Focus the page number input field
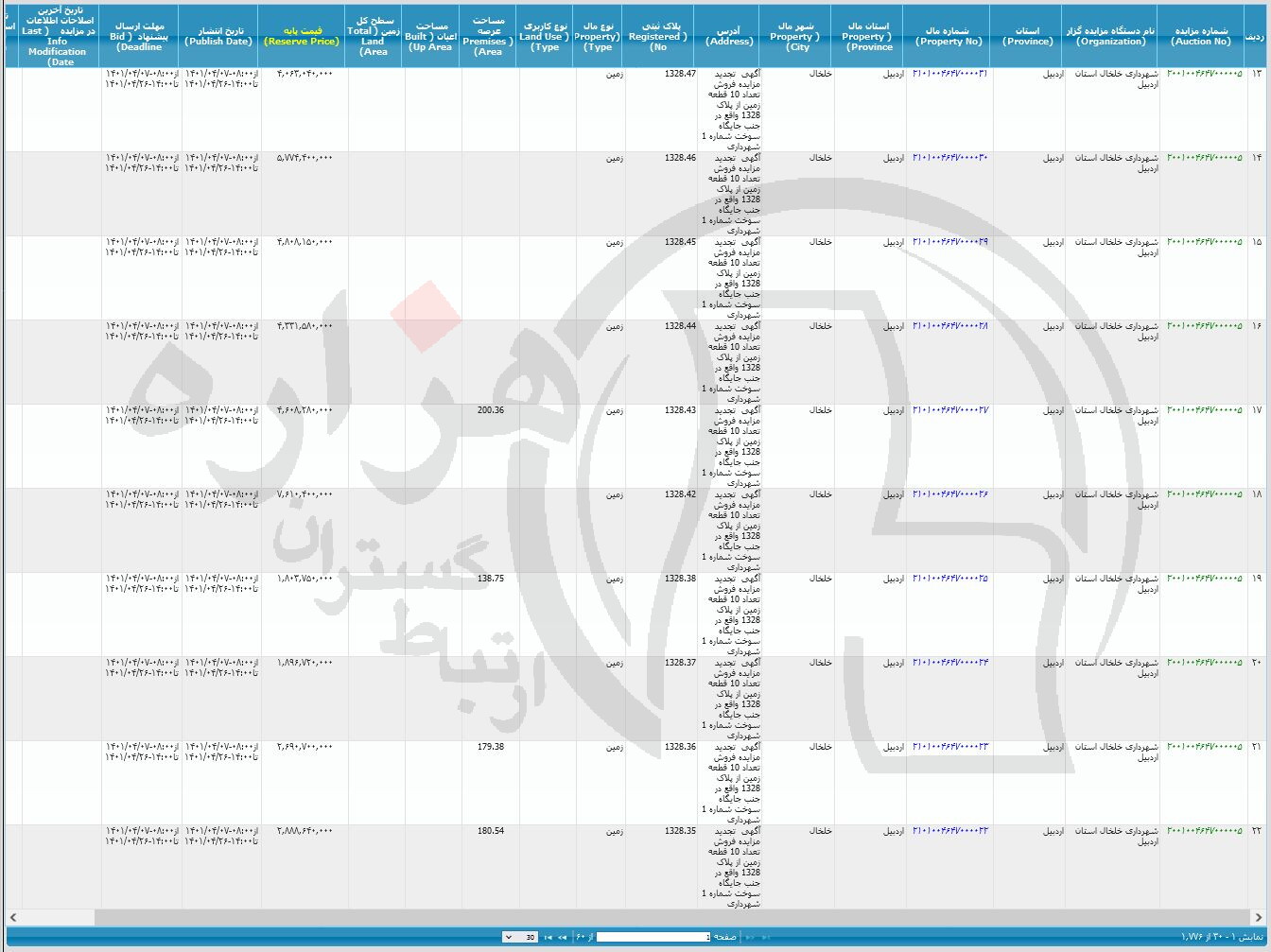The height and width of the screenshot is (952, 1271). (x=653, y=937)
